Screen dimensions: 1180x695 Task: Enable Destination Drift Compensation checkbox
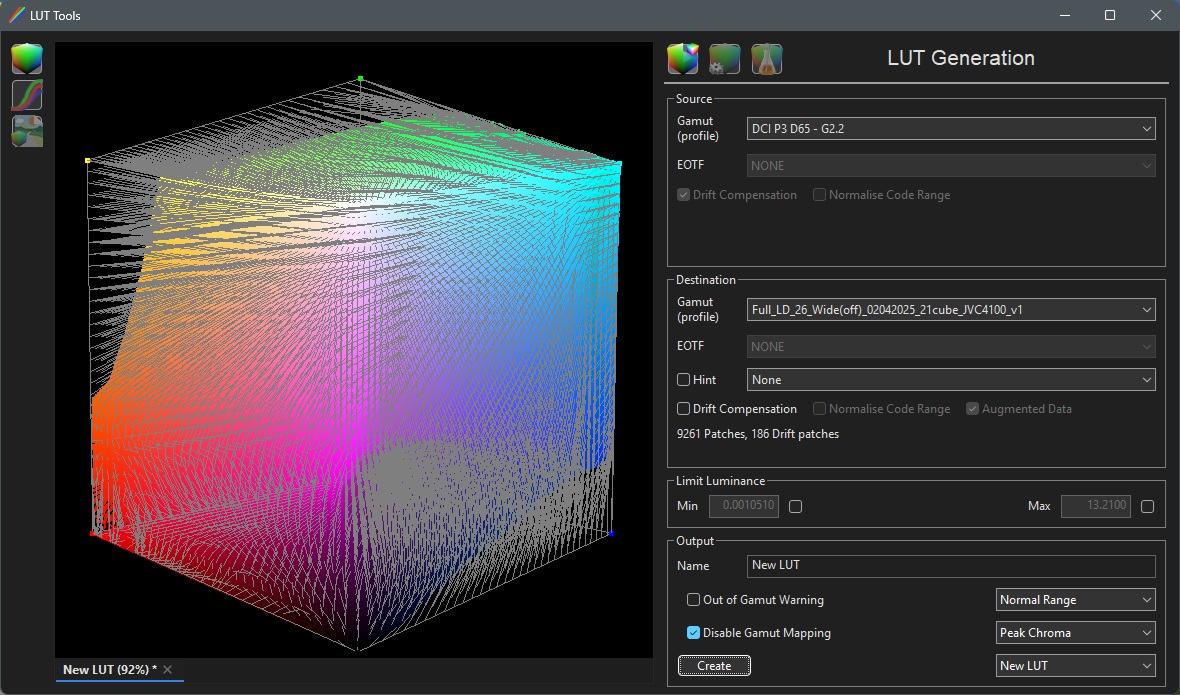[x=683, y=408]
